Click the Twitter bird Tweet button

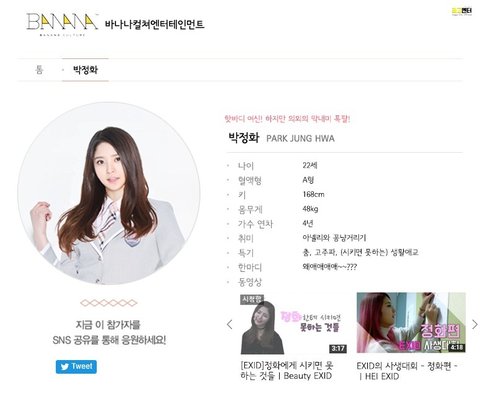tap(76, 367)
